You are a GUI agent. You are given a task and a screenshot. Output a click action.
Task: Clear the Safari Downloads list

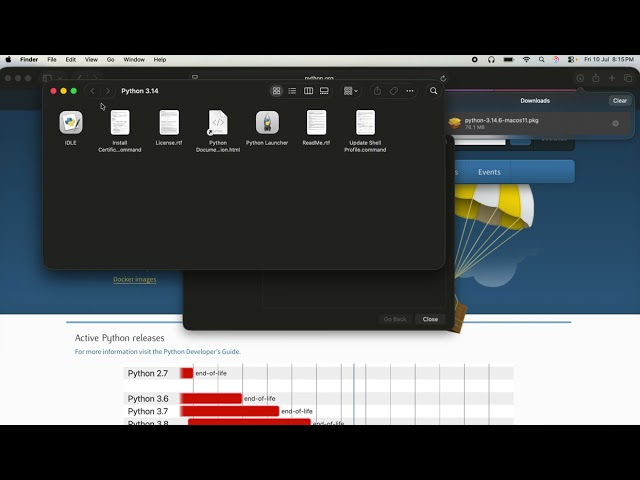click(620, 101)
